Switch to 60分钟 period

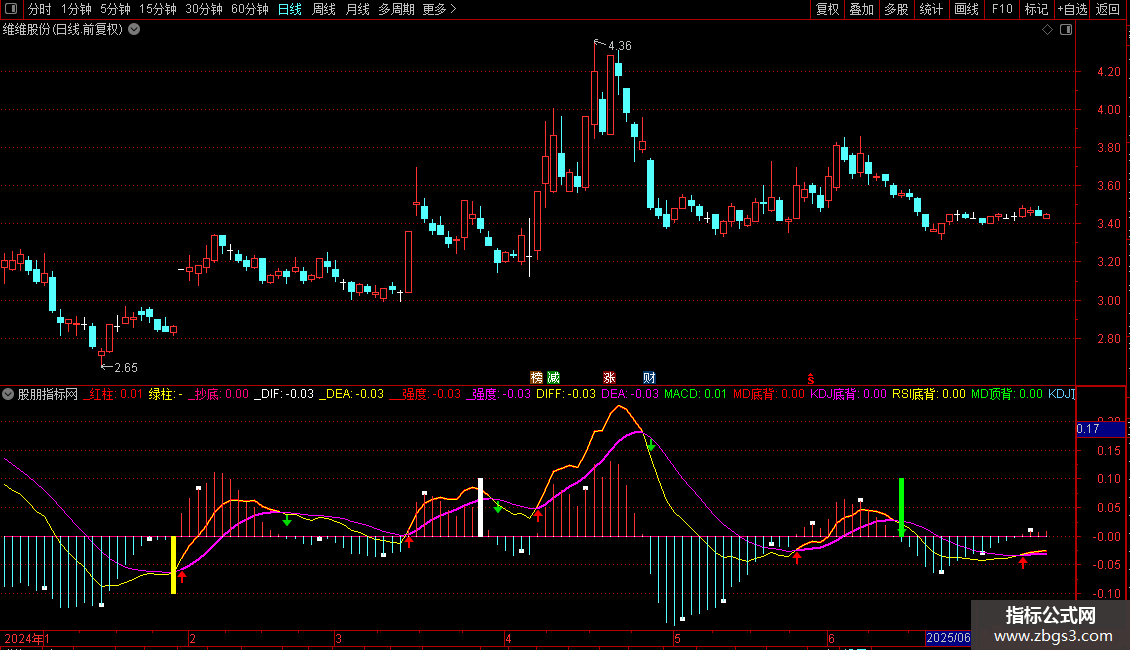coord(250,9)
